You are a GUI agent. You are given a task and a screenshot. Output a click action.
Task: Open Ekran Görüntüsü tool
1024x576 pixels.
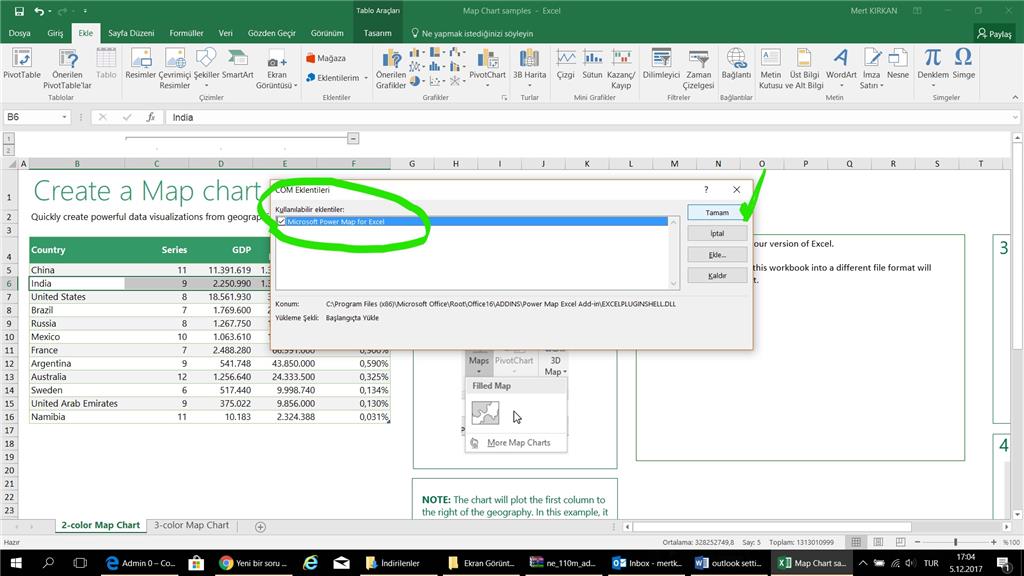coord(276,69)
